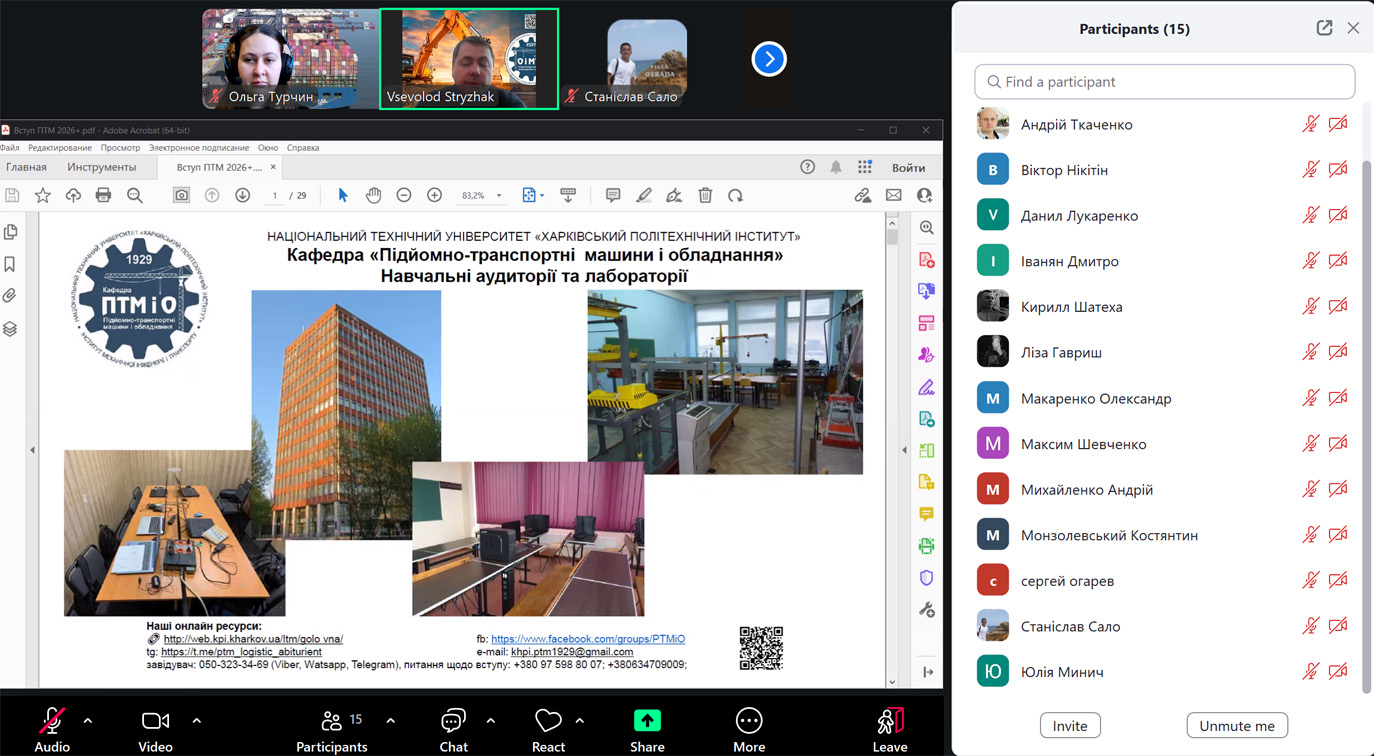Start sharing with the green Share button
Viewport: 1374px width, 756px height.
coord(647,727)
